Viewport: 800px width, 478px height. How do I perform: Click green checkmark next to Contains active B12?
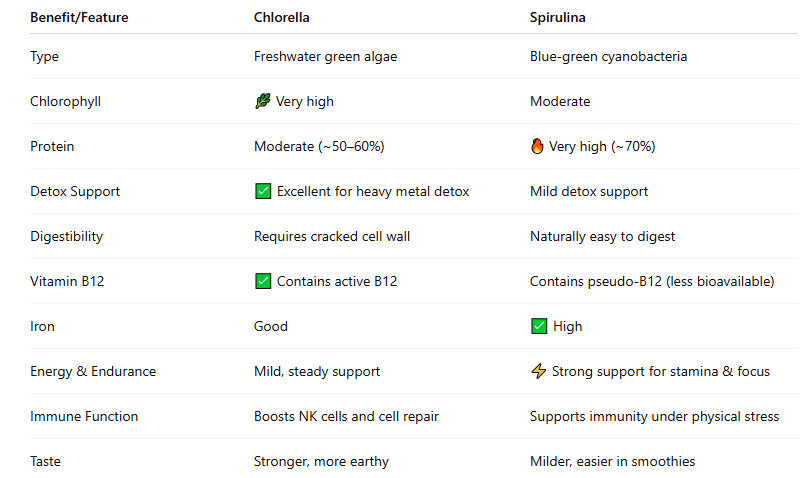pyautogui.click(x=263, y=281)
